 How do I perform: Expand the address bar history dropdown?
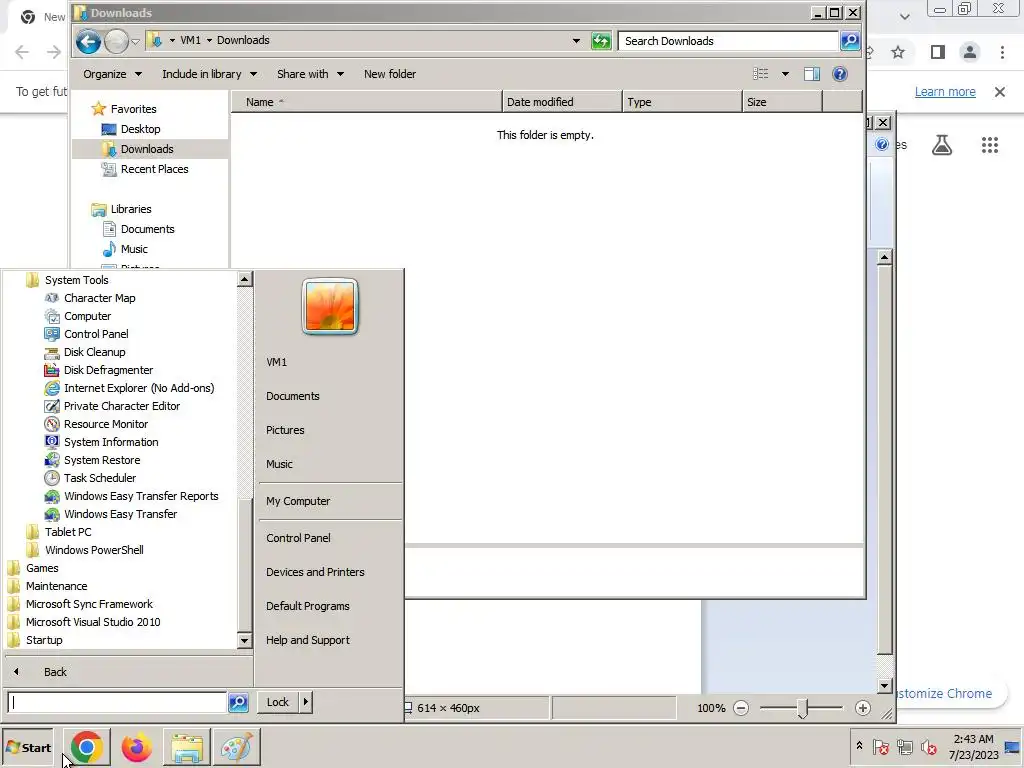tap(576, 40)
